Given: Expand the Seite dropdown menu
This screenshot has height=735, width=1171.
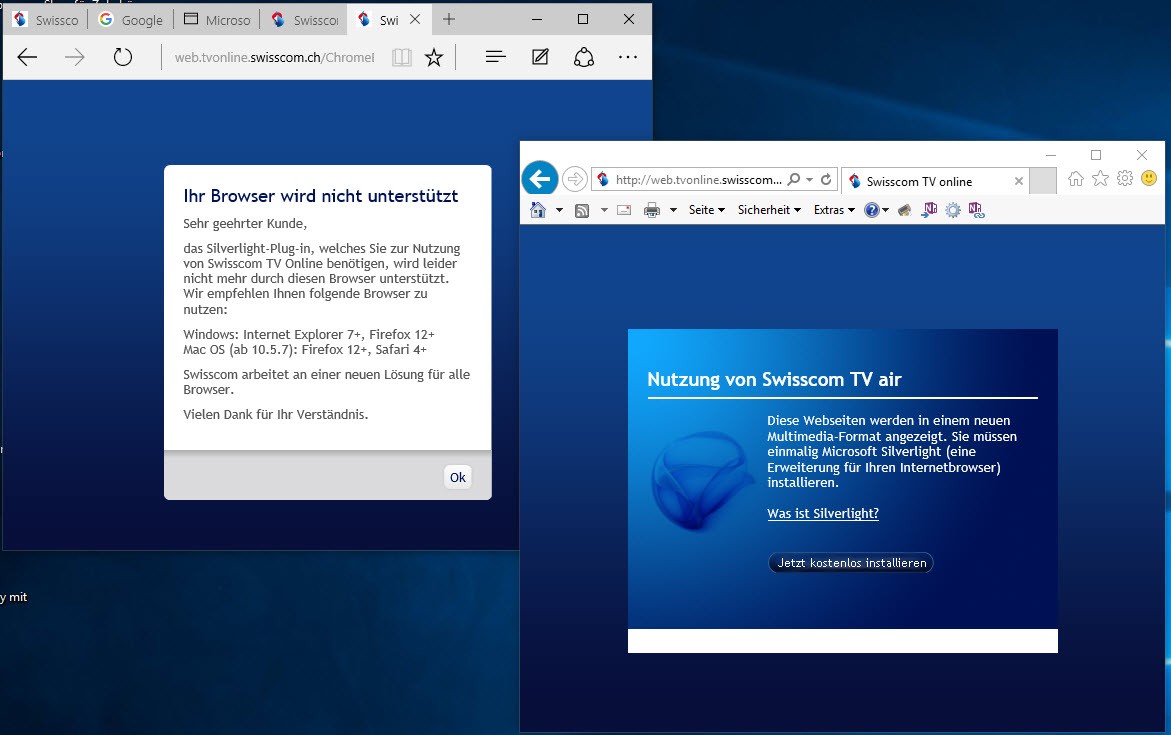Looking at the screenshot, I should [x=706, y=210].
